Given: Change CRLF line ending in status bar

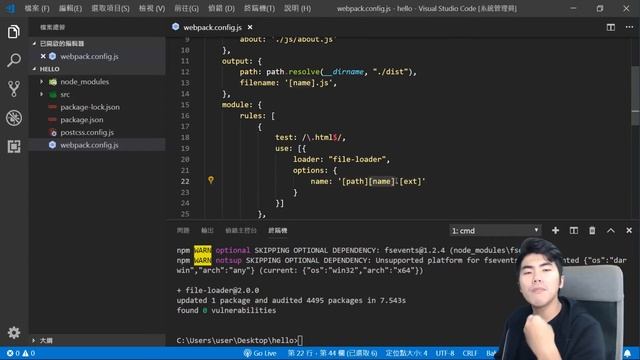Looking at the screenshot, I should point(470,353).
